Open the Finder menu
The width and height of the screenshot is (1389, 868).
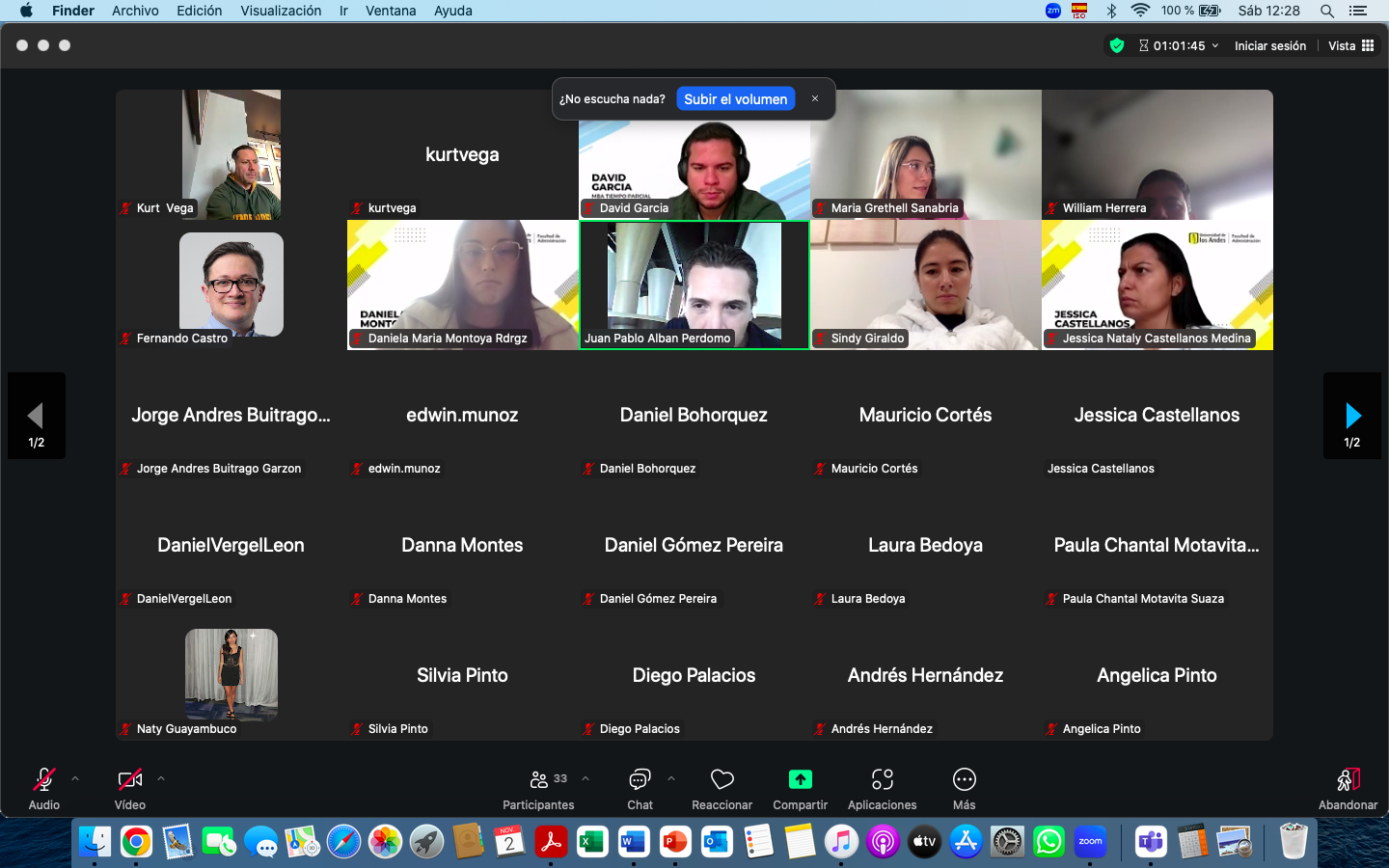click(x=73, y=11)
